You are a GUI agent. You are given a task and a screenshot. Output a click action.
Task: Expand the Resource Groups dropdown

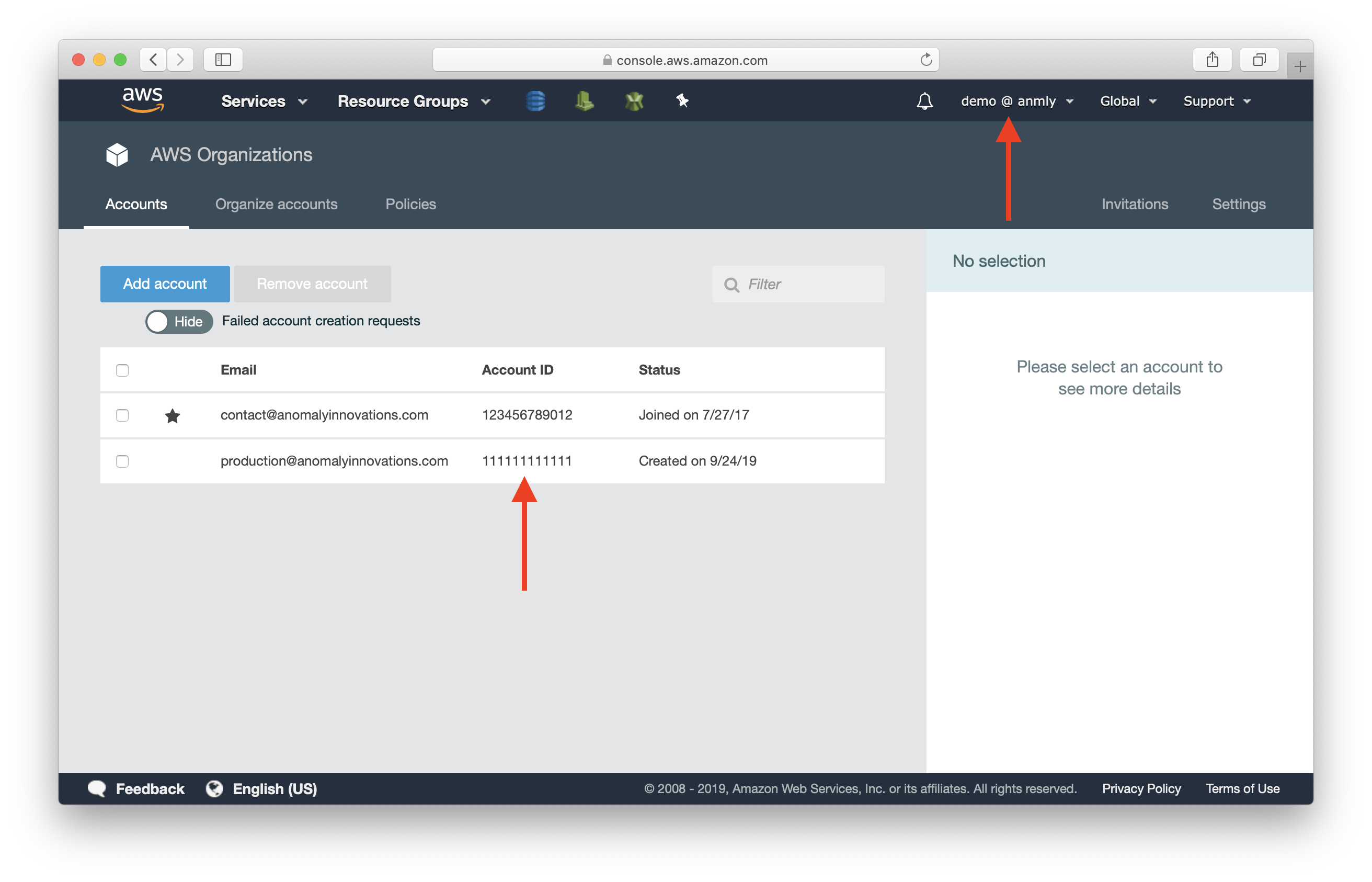pos(415,100)
